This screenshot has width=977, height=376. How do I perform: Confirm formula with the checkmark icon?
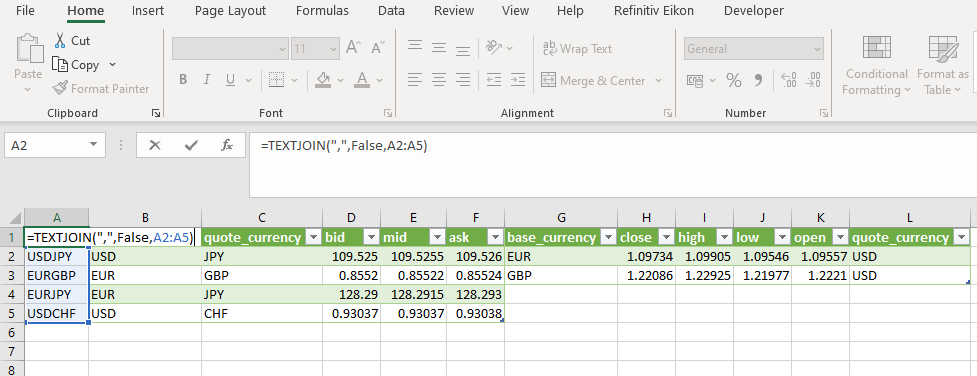pyautogui.click(x=191, y=145)
